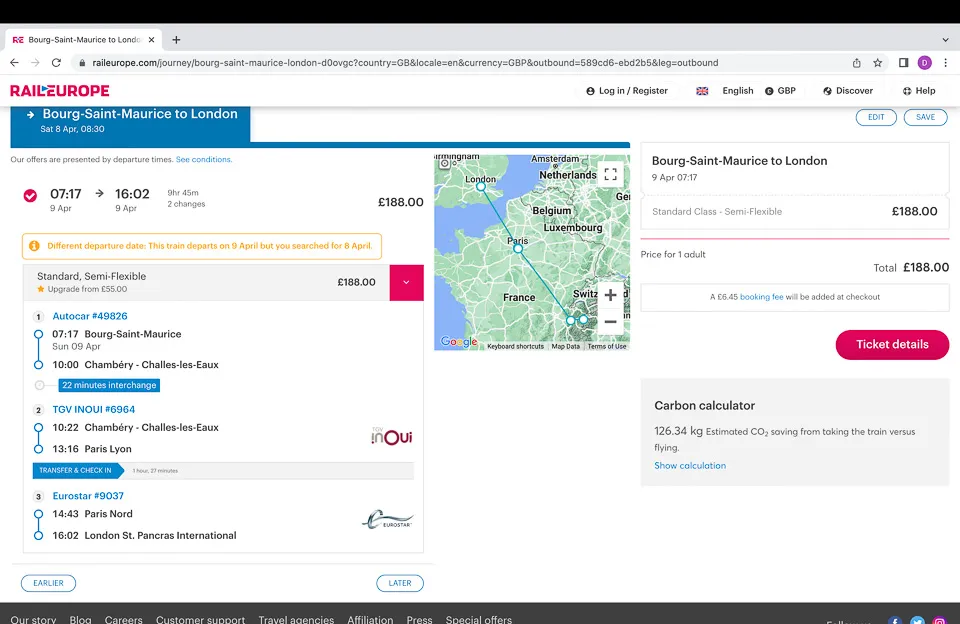
Task: Open Chrome three-dot menu
Action: point(945,62)
